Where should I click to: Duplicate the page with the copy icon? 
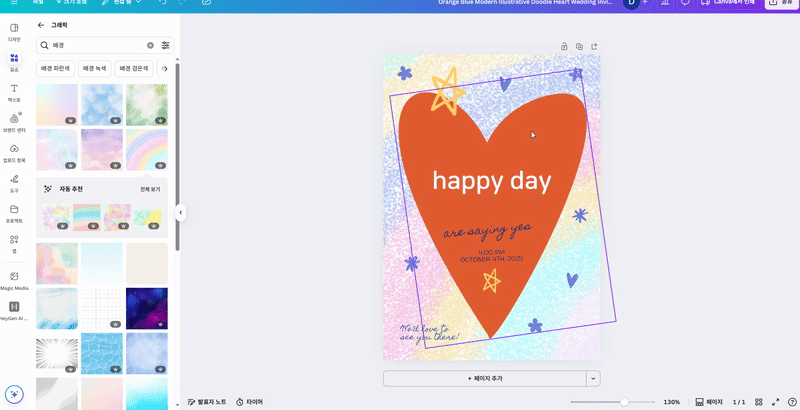579,46
